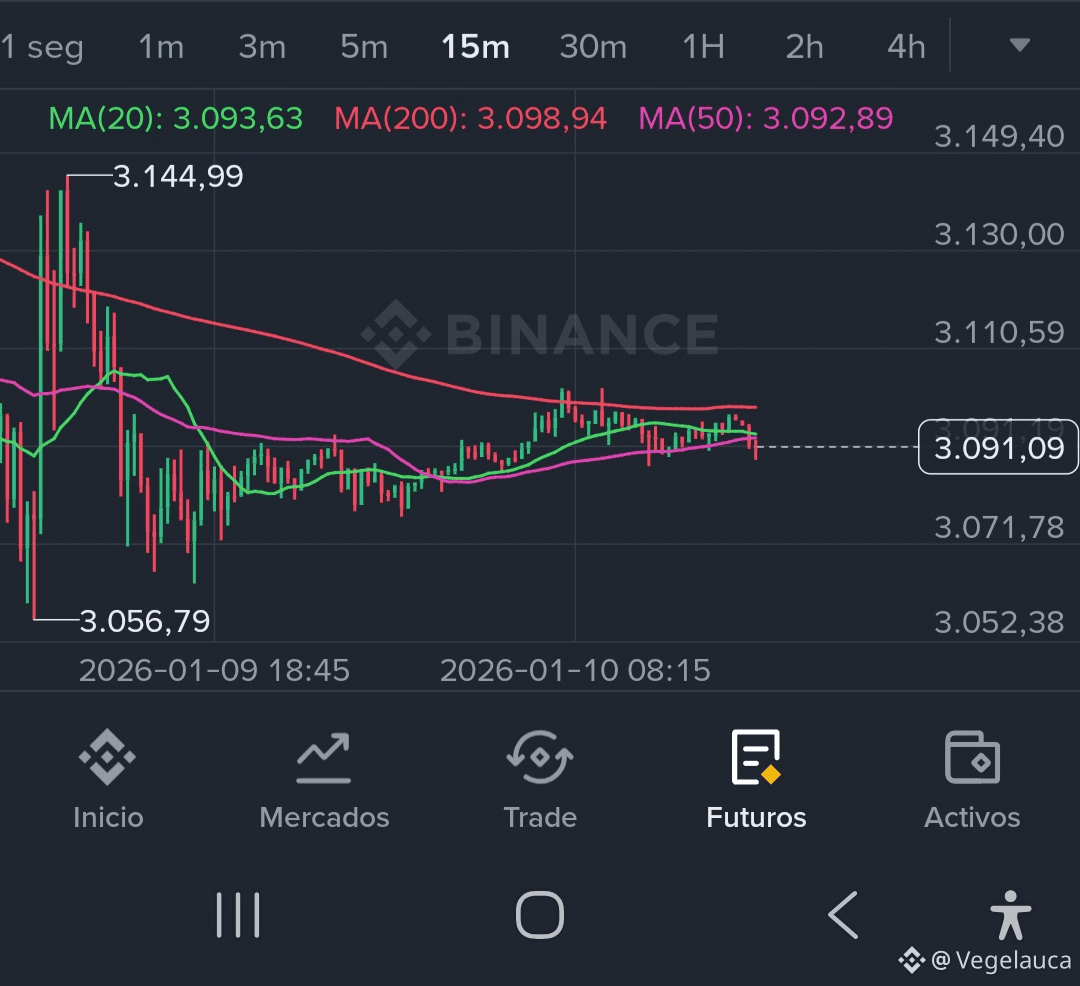The width and height of the screenshot is (1080, 986).
Task: Open Activos wallet icon
Action: coord(972,758)
